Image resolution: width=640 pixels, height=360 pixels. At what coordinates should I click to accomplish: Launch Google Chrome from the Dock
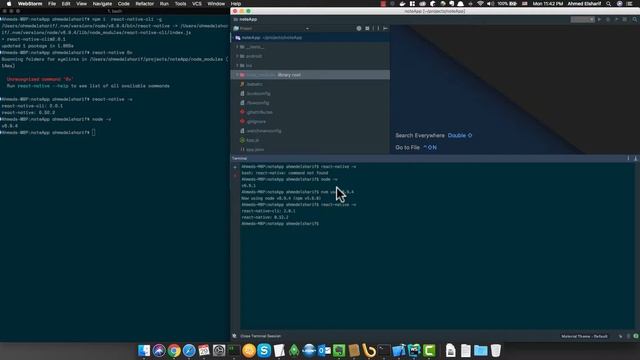click(174, 351)
